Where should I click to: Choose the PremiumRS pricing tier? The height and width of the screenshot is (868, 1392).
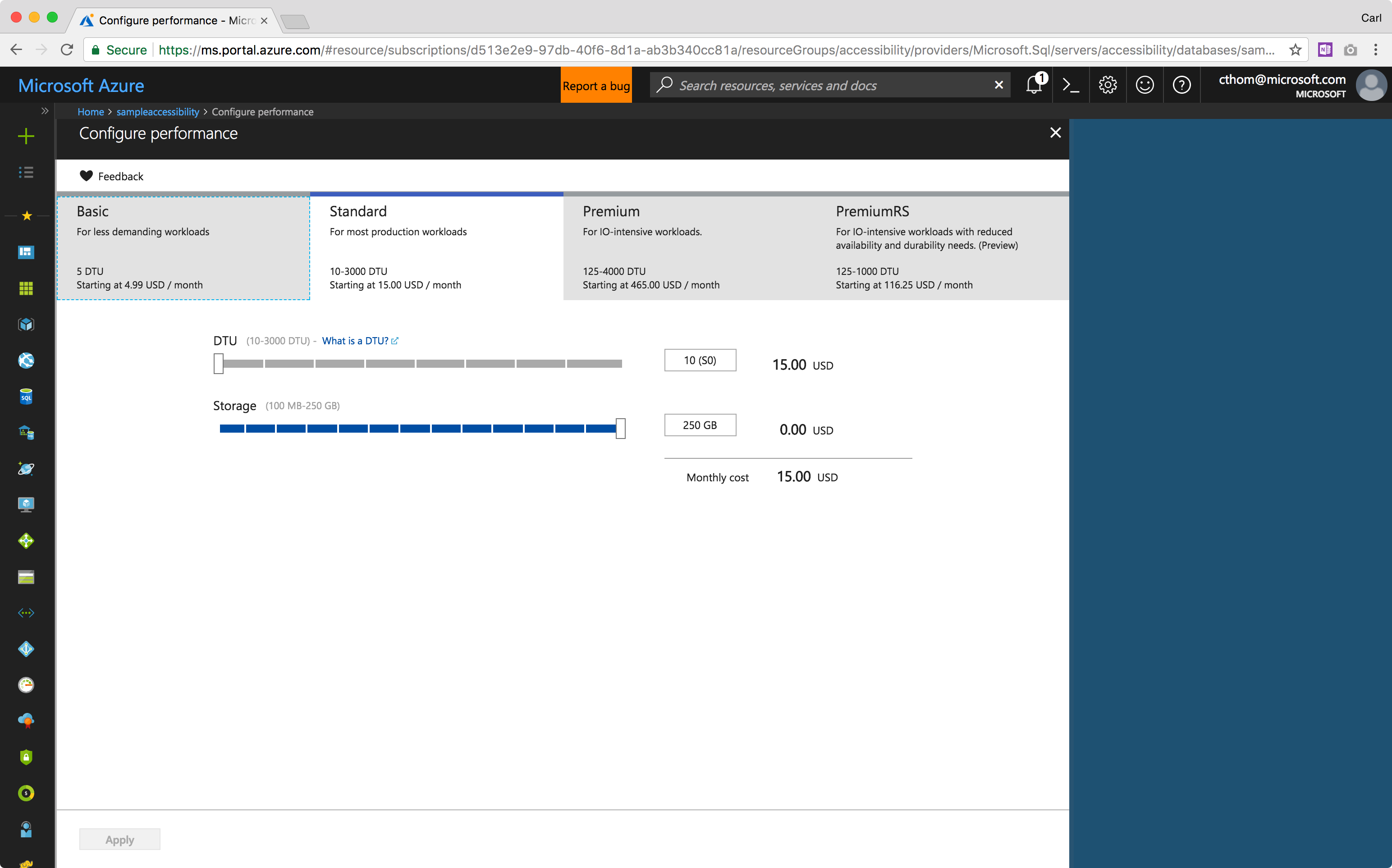tap(941, 247)
